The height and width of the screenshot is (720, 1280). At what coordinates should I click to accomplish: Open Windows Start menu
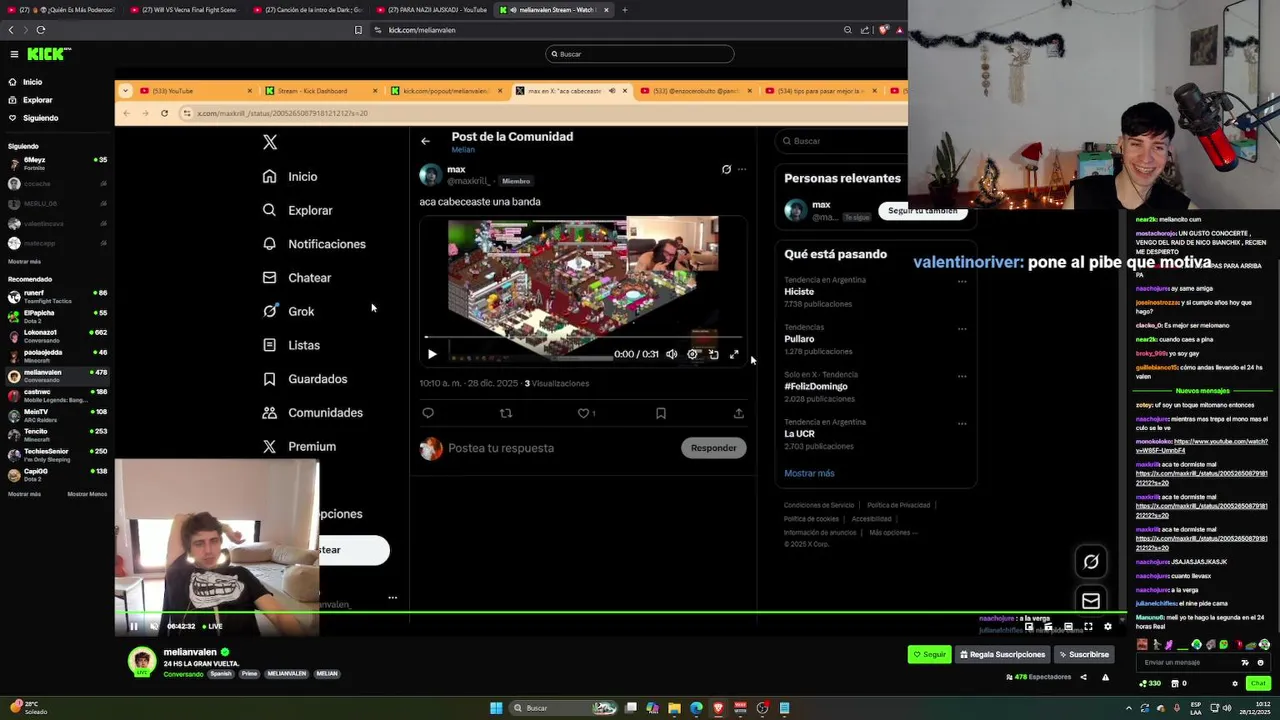(496, 708)
